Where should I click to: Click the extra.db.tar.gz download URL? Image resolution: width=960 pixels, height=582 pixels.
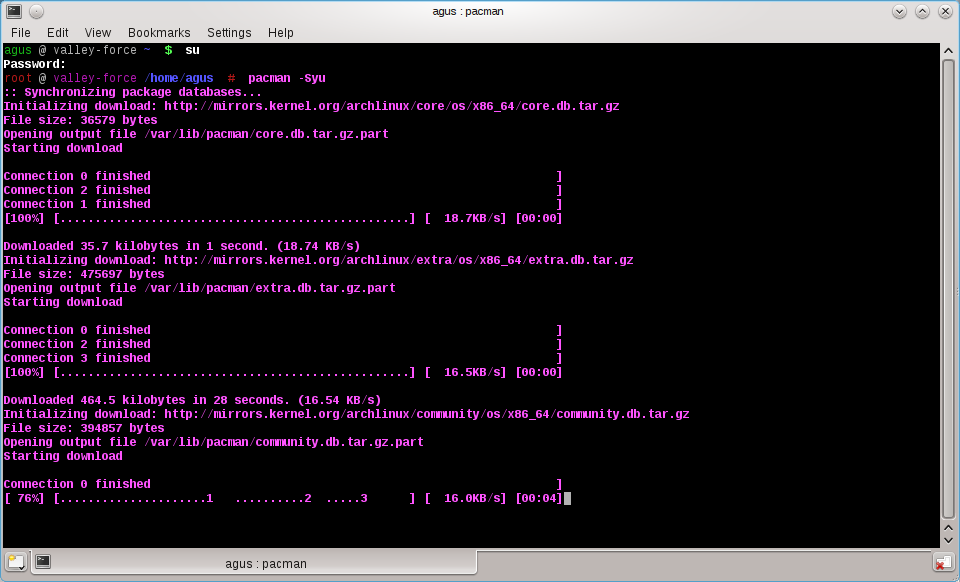click(x=399, y=260)
